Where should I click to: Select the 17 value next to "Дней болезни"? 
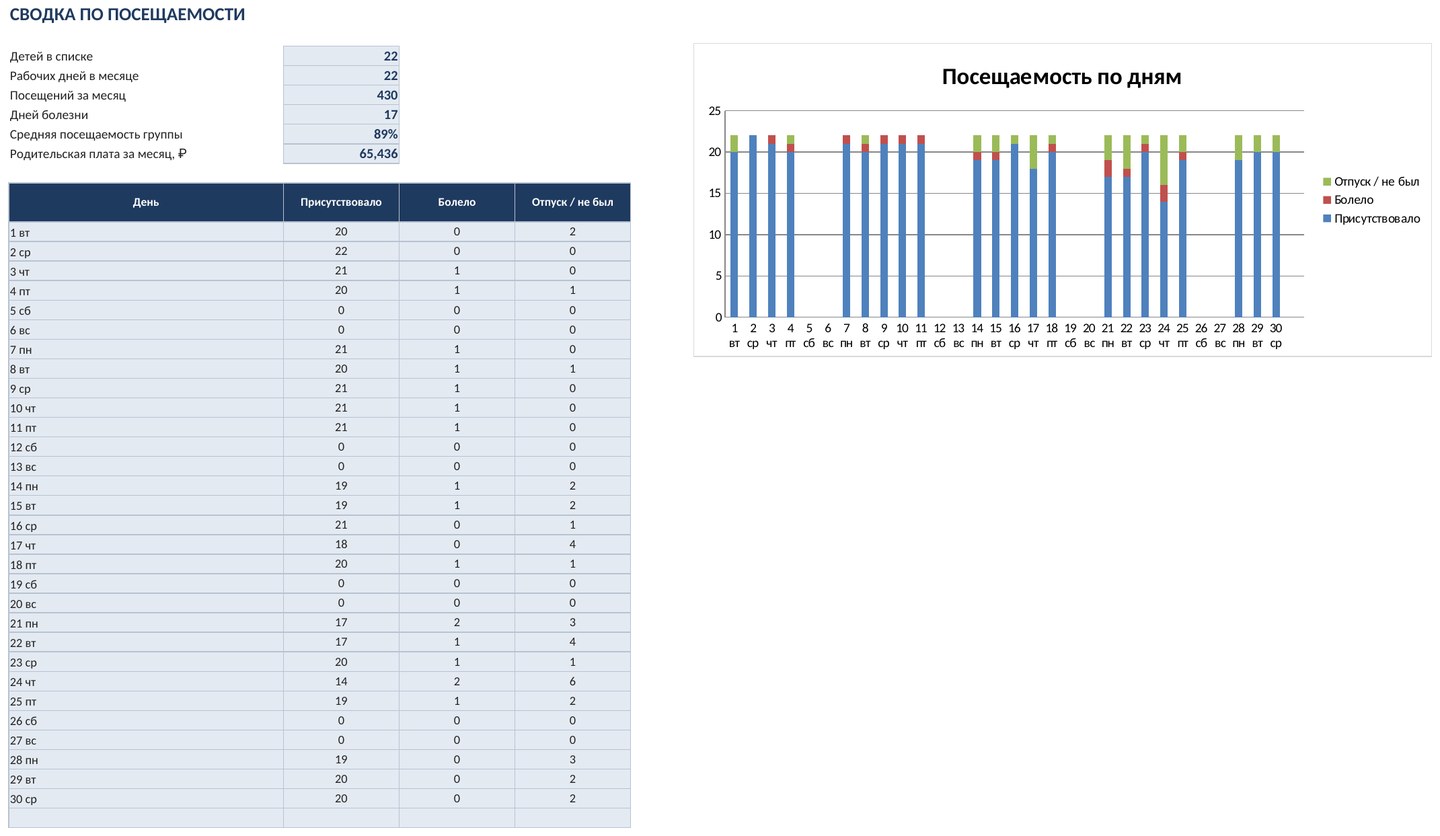click(x=341, y=115)
